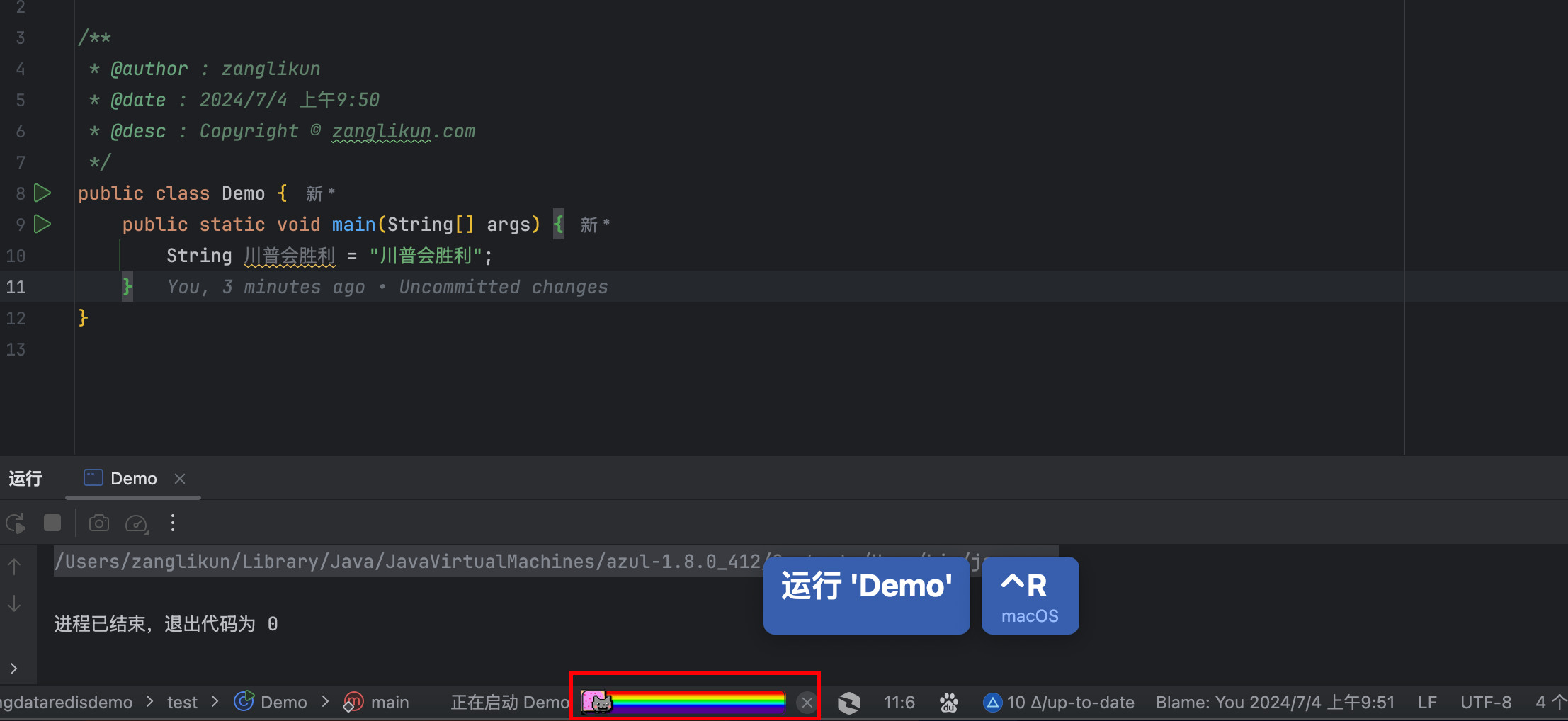Image resolution: width=1568 pixels, height=721 pixels.
Task: Open the LF line separator selector
Action: click(1427, 703)
